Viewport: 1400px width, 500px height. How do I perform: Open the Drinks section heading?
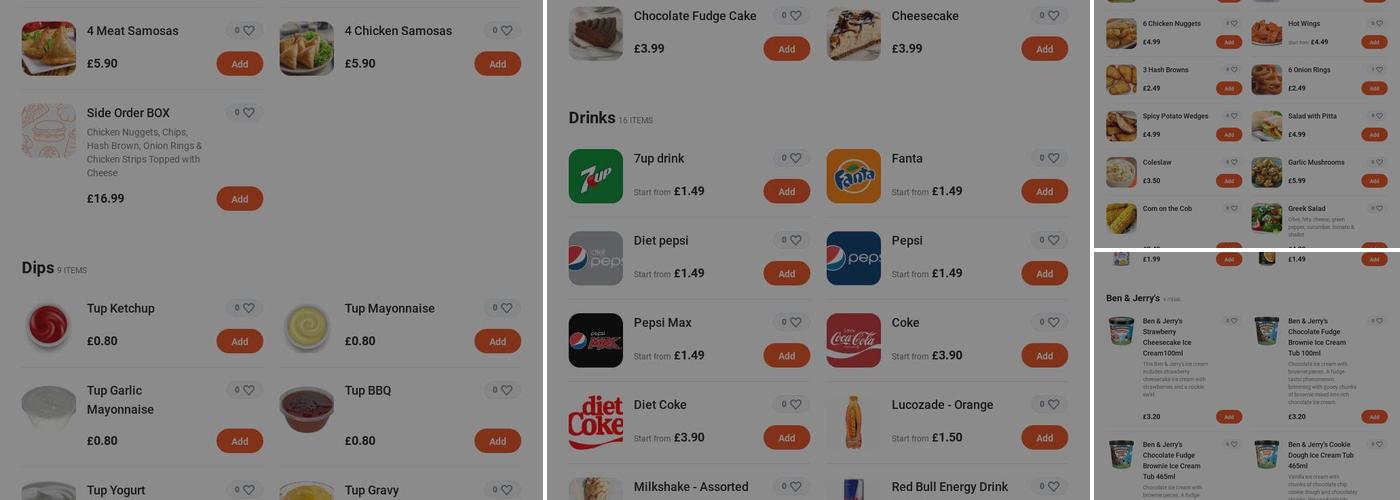[592, 118]
